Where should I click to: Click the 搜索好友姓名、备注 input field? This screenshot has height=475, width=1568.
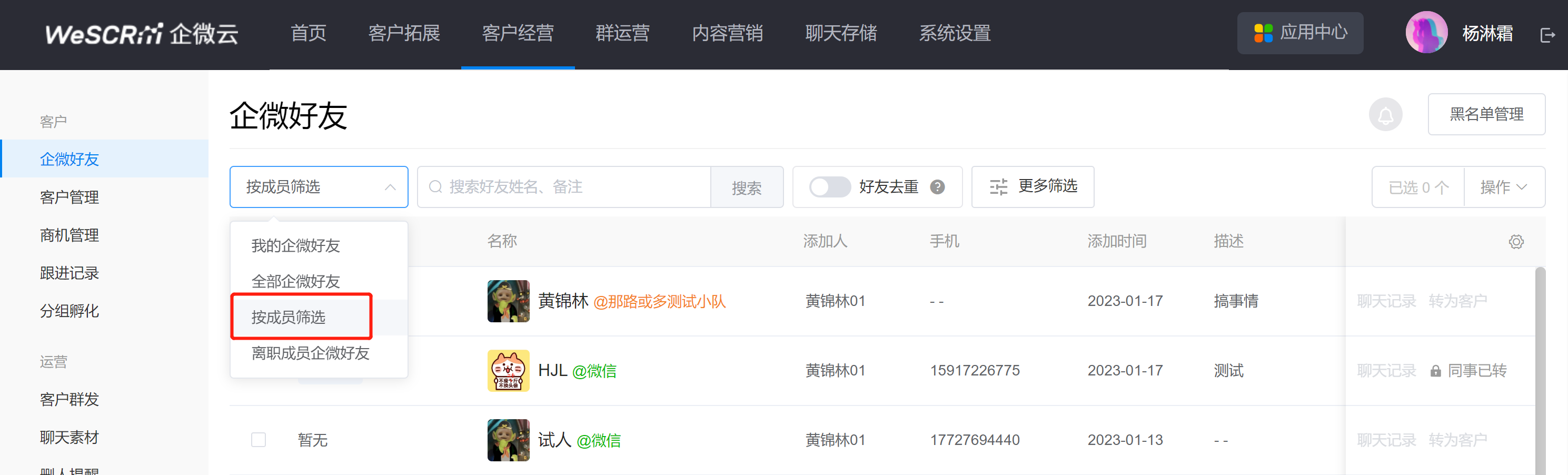click(572, 187)
